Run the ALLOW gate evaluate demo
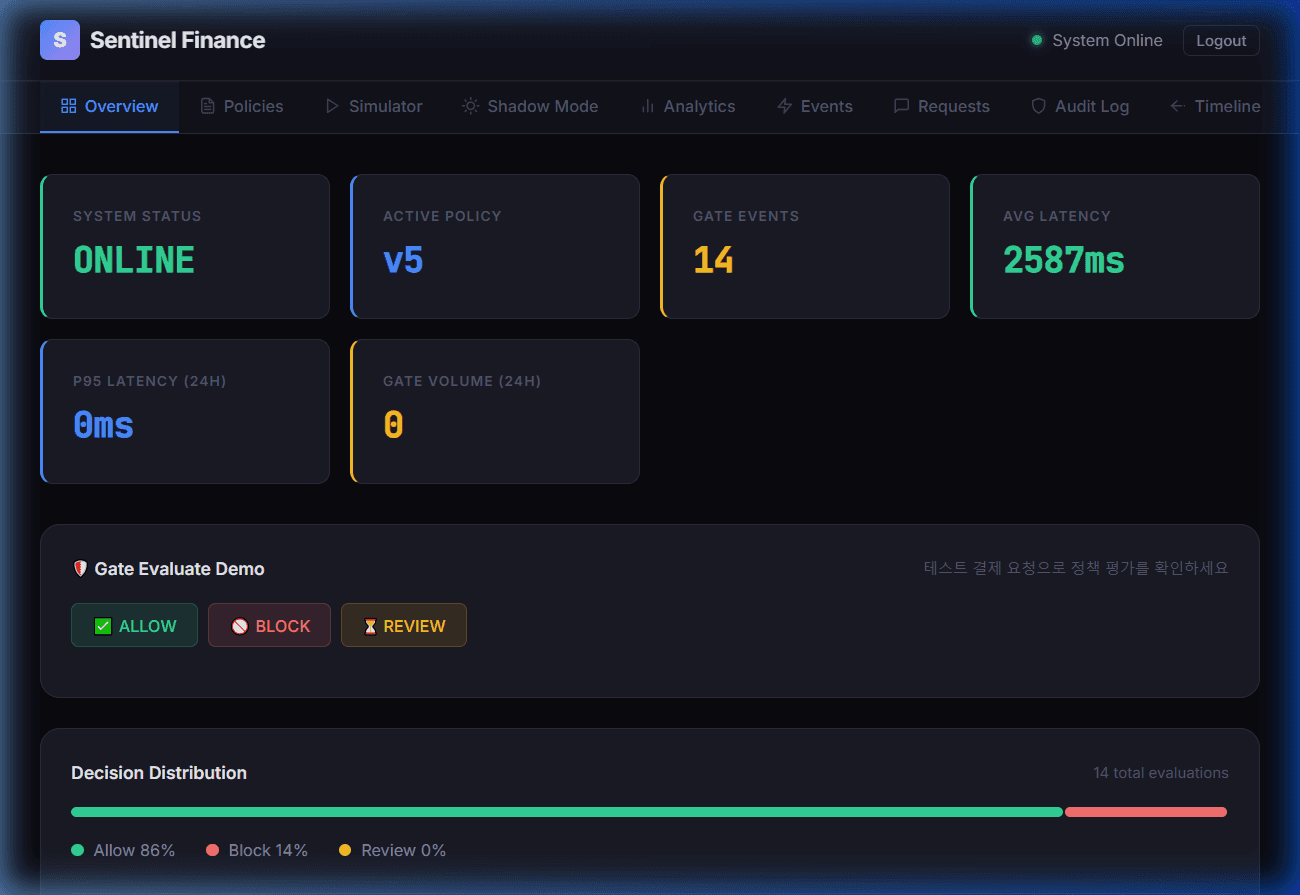This screenshot has height=895, width=1300. pyautogui.click(x=134, y=626)
